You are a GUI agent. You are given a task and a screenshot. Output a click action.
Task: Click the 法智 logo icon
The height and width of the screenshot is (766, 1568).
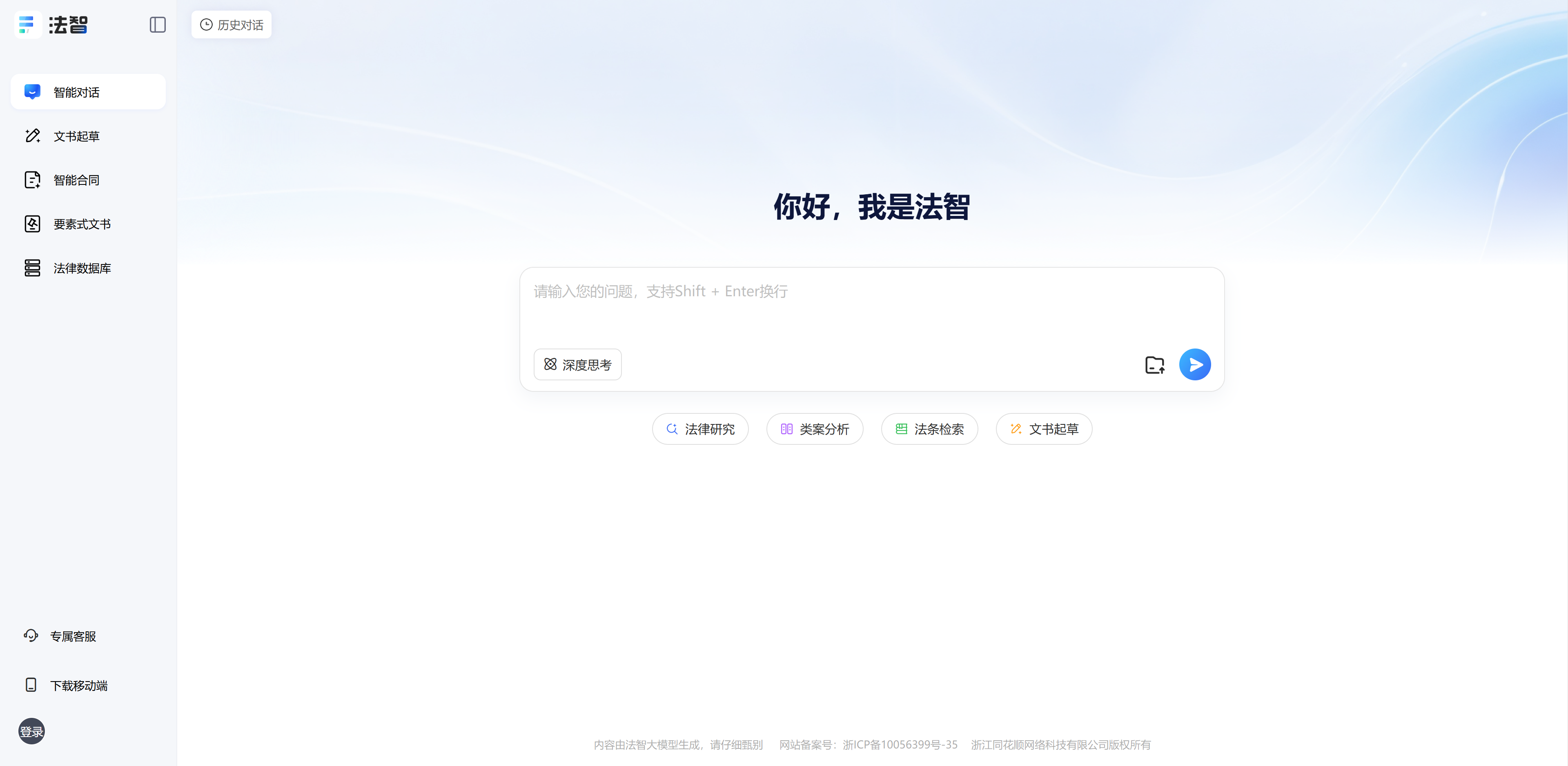[27, 25]
